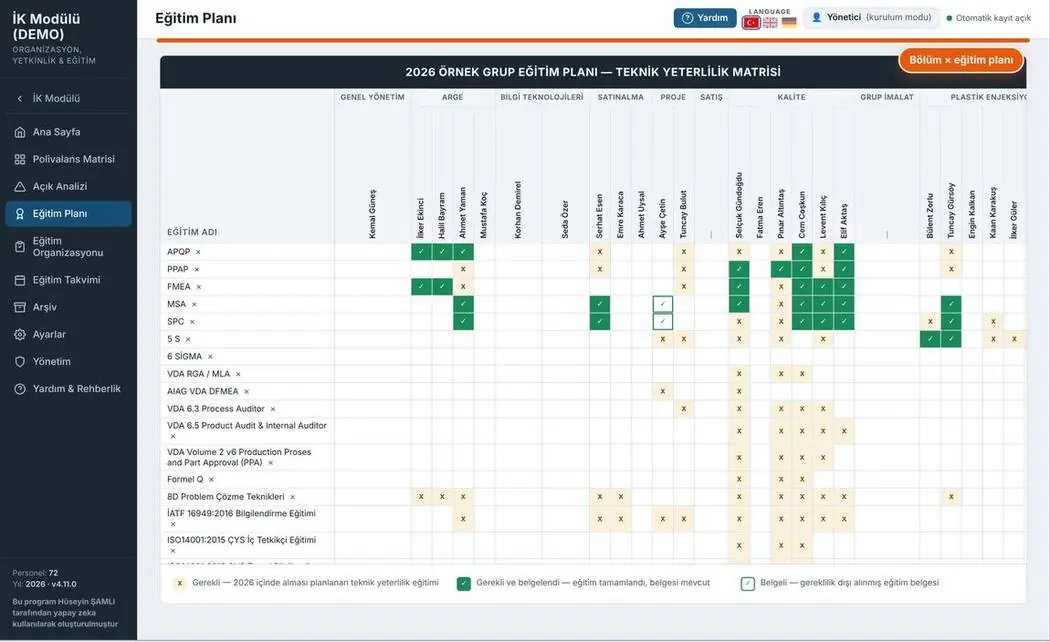
Task: Click the Polivalans Matrisi grid icon
Action: (x=20, y=159)
